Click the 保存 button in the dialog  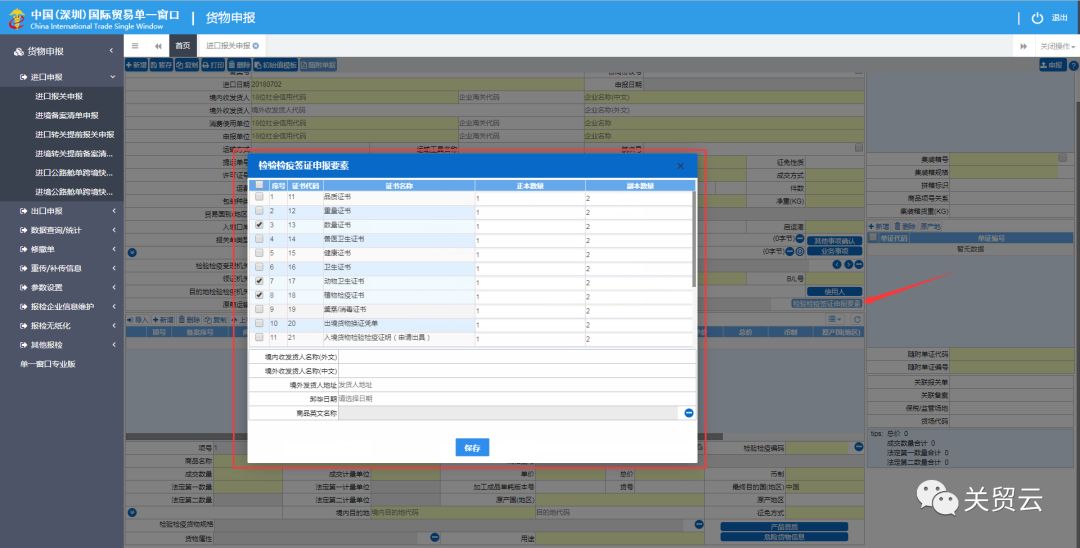pyautogui.click(x=472, y=447)
